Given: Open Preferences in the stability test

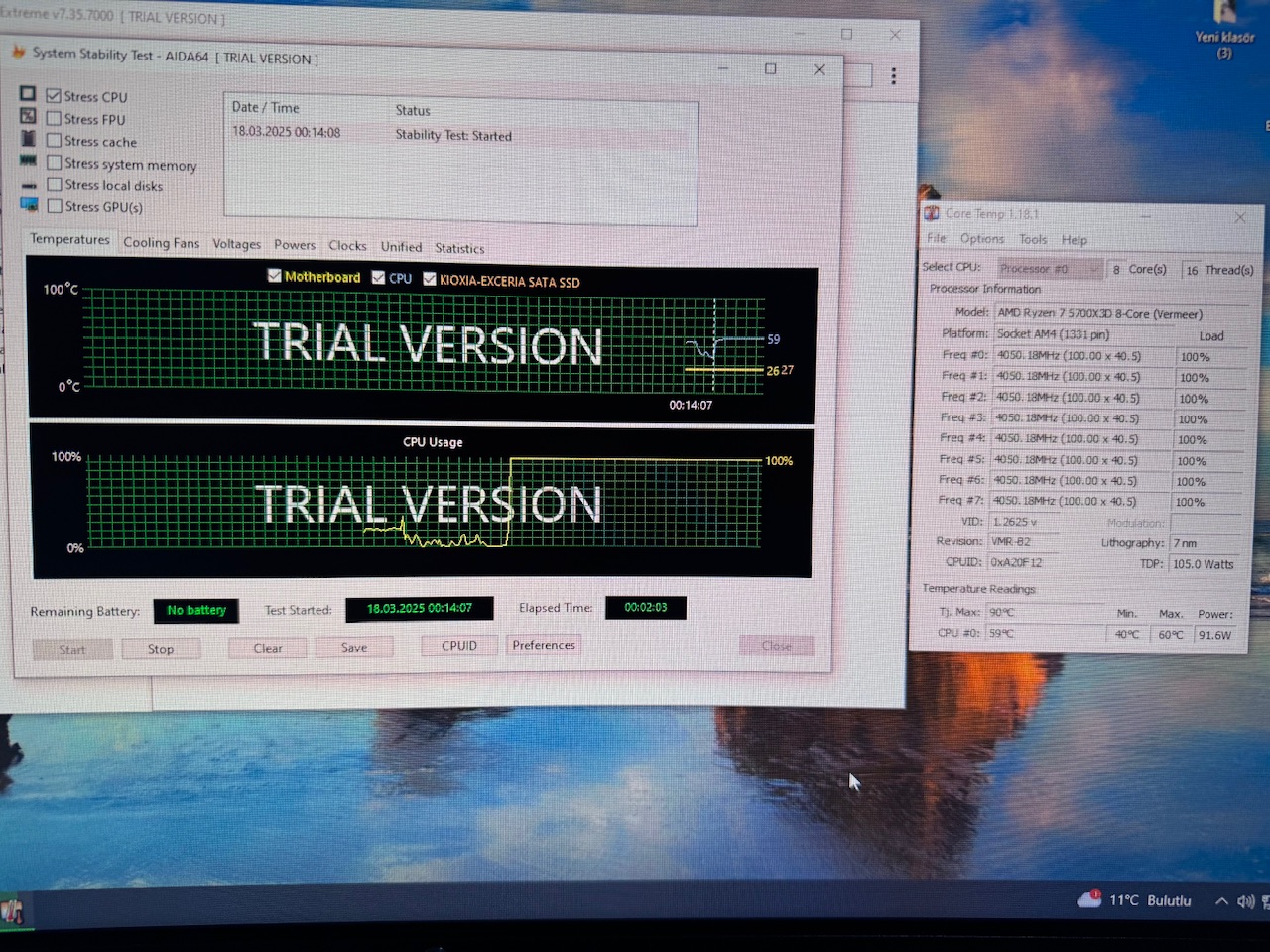Looking at the screenshot, I should pos(544,645).
